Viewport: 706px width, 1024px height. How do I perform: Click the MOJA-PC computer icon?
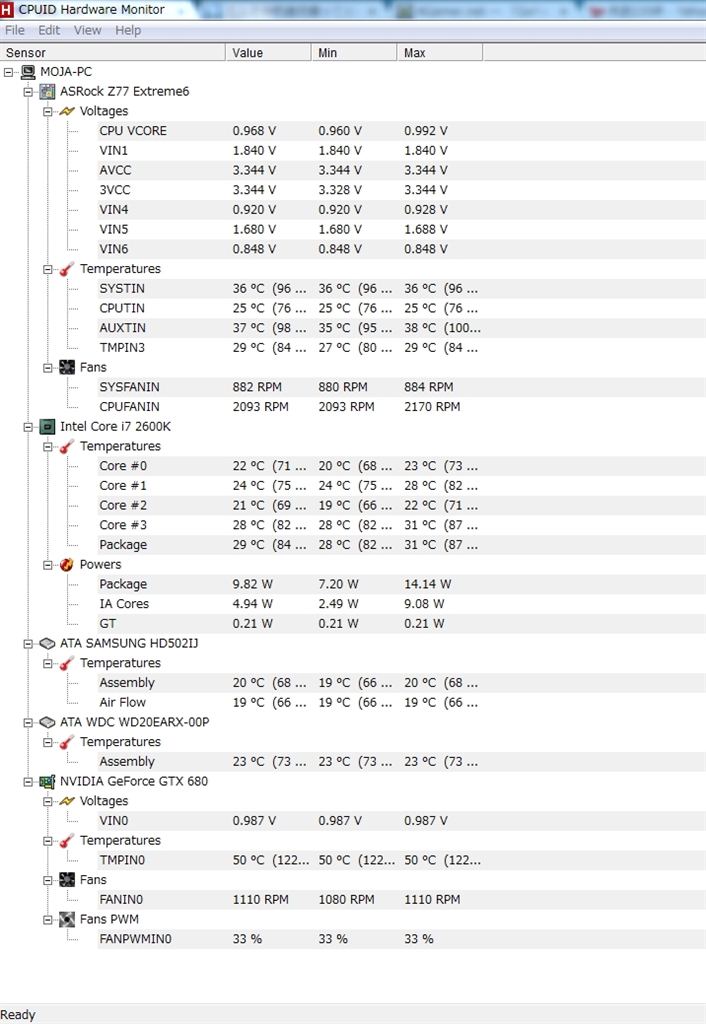click(x=28, y=72)
